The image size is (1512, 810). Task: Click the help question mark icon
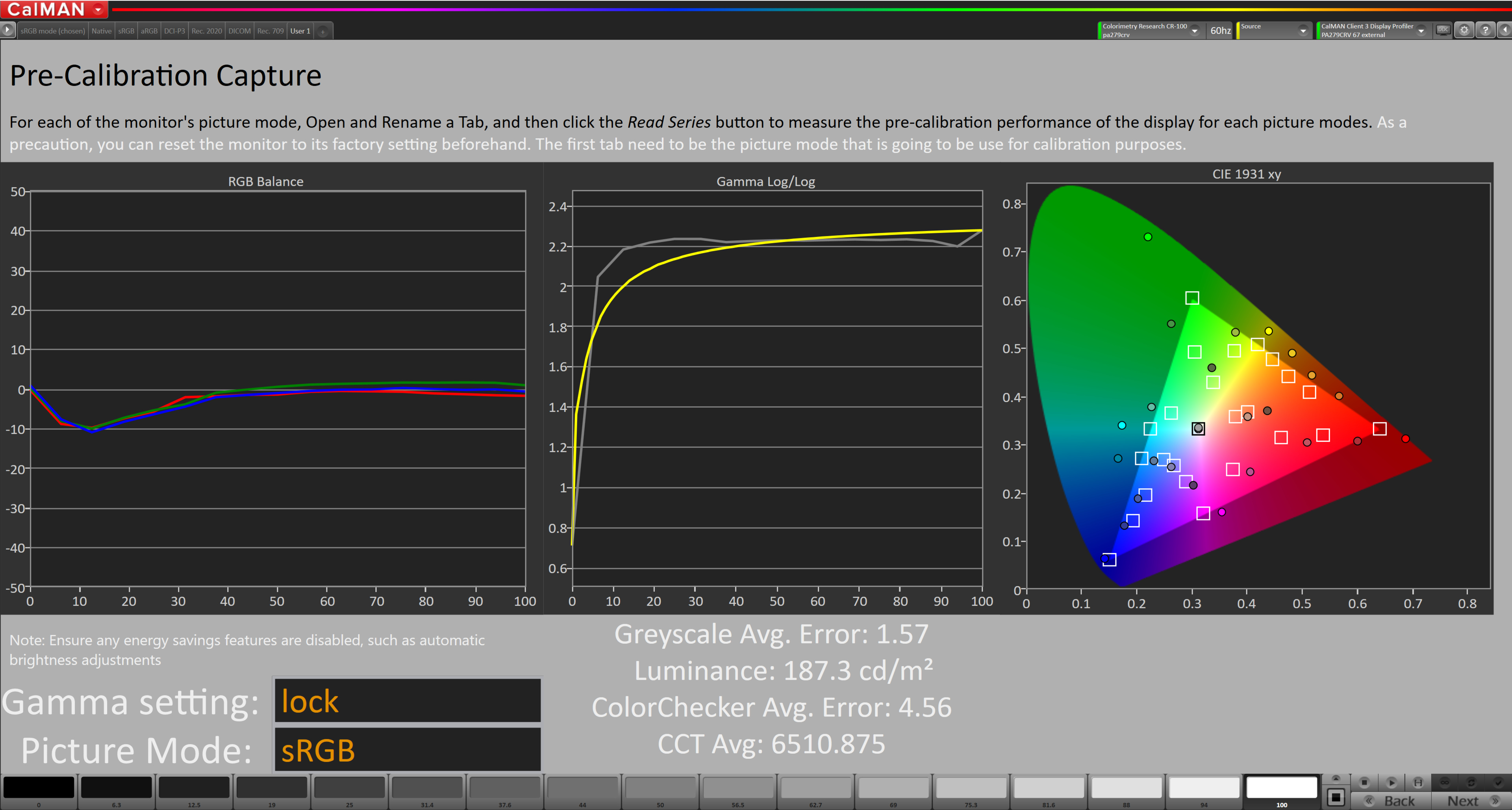(x=1485, y=31)
